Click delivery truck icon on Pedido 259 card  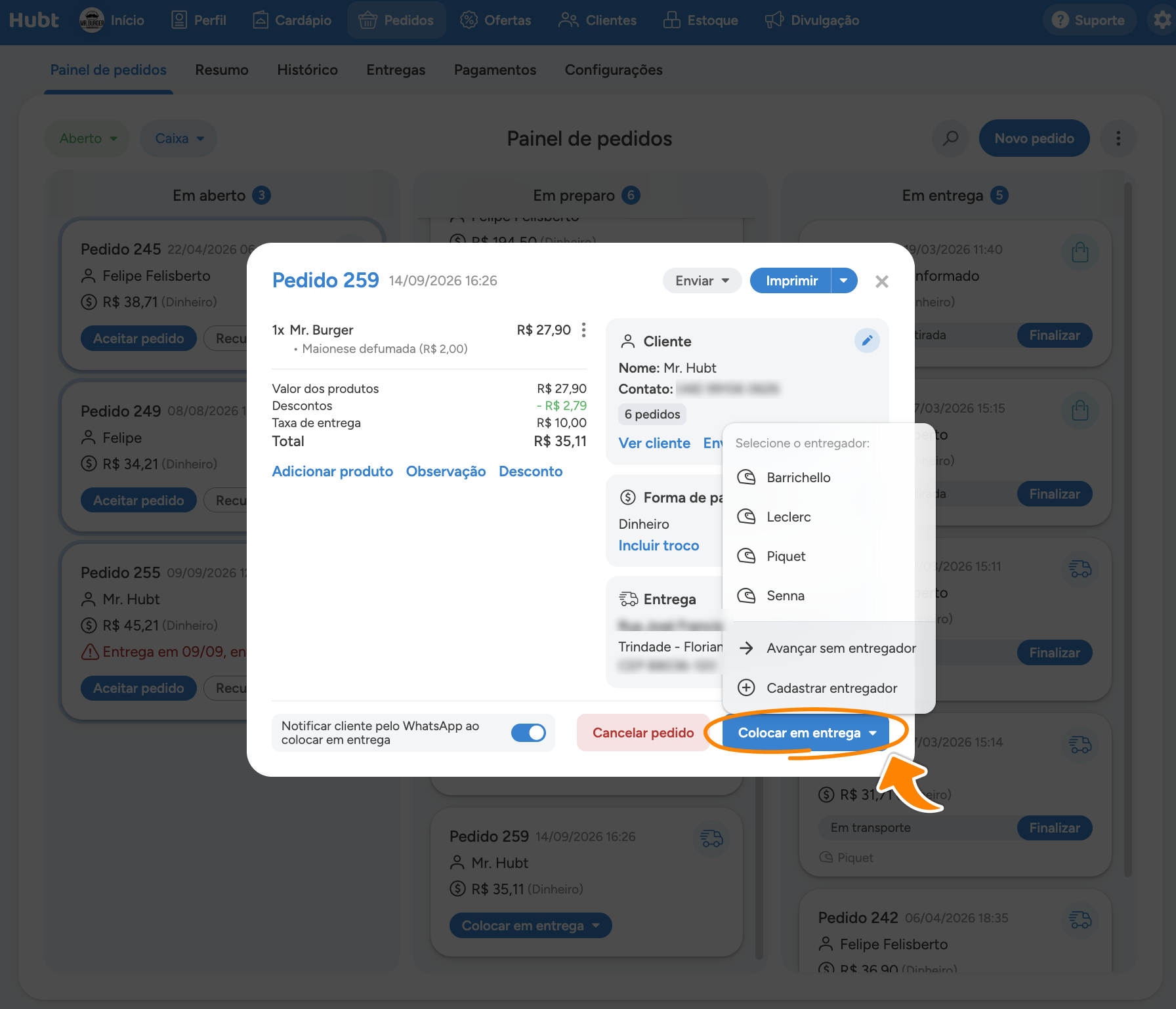point(711,838)
